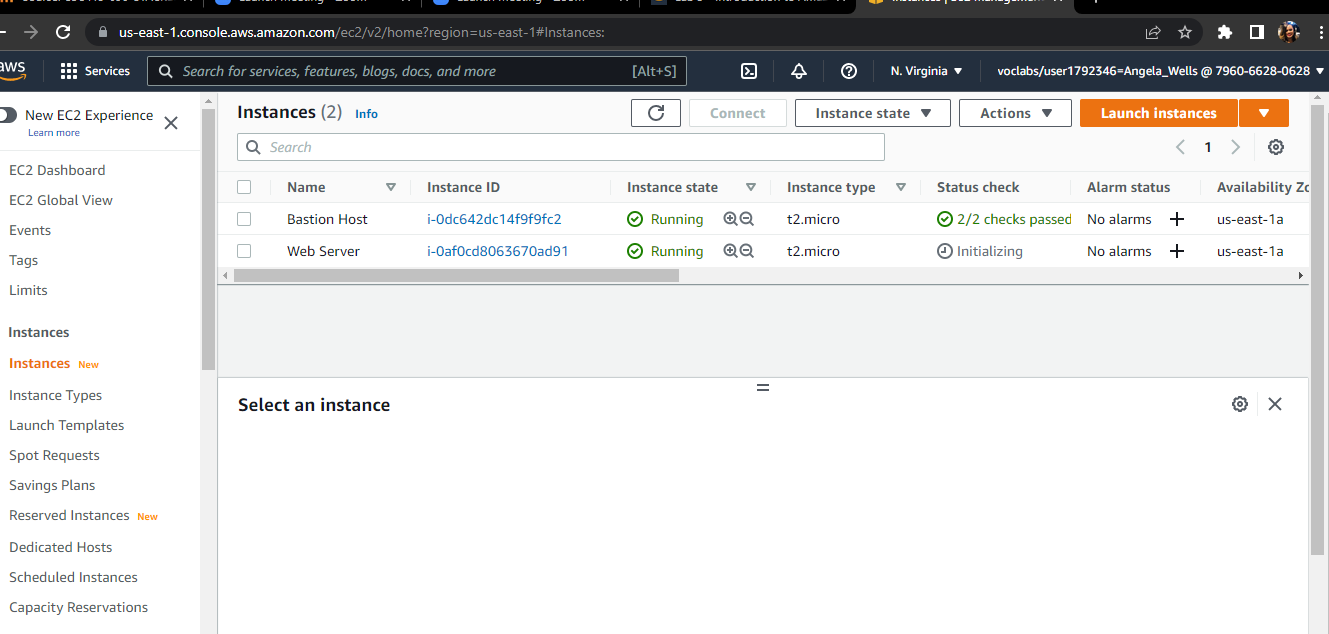Go to Instance Types in sidebar
This screenshot has width=1329, height=634.
pos(55,395)
